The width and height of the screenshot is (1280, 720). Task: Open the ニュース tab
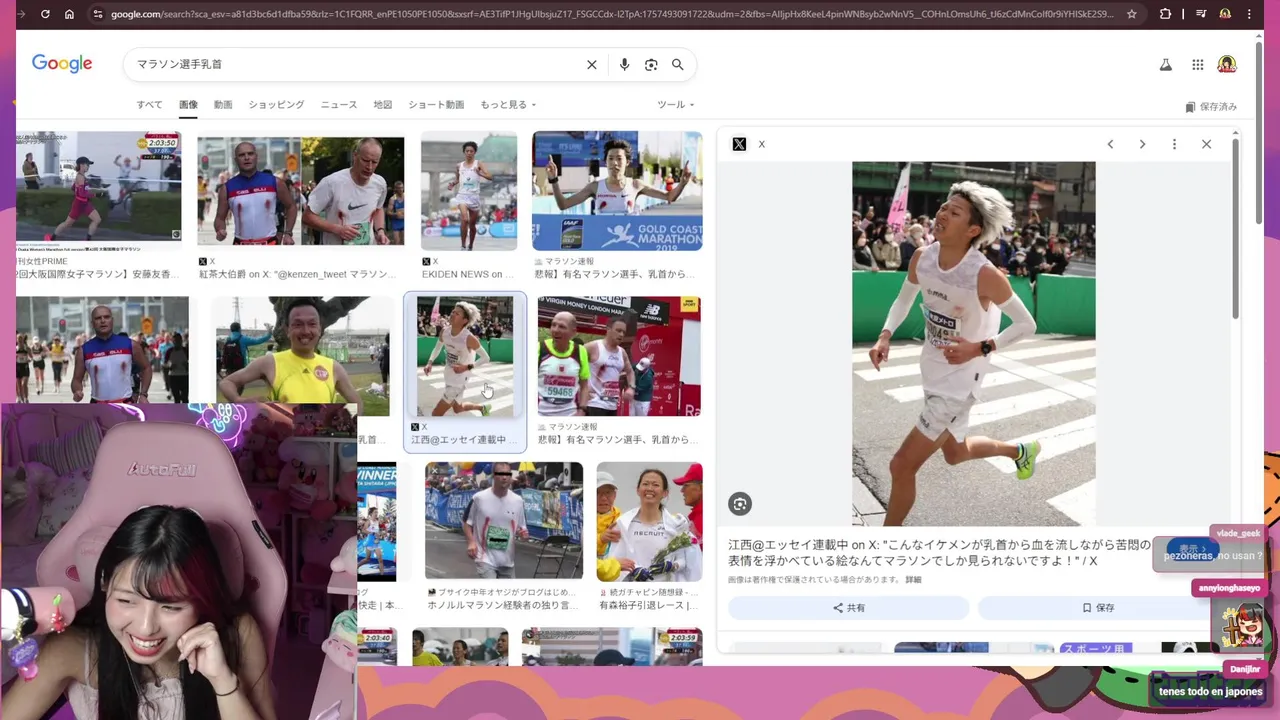pos(339,105)
